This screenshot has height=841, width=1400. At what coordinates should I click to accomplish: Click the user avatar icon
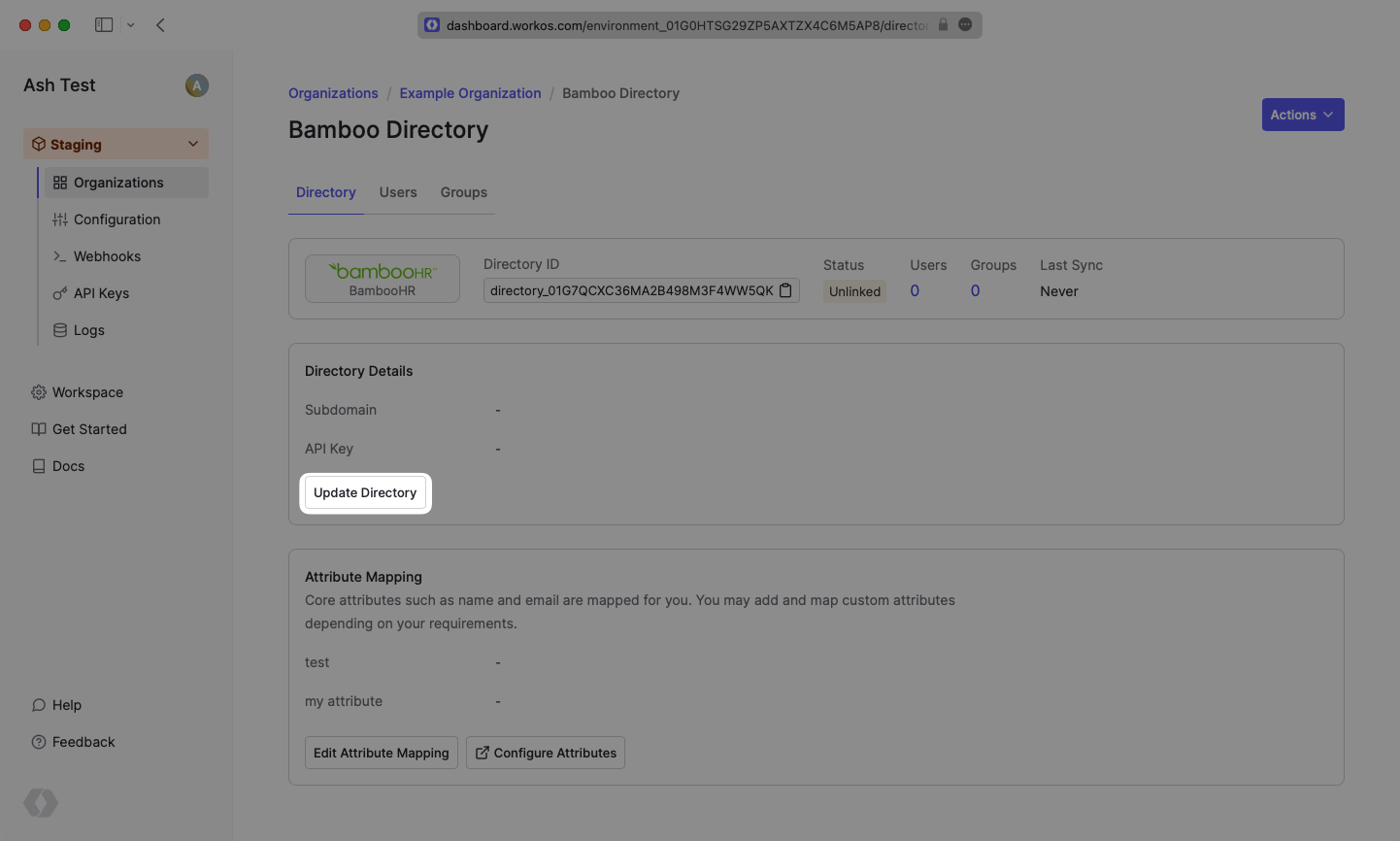tap(196, 85)
